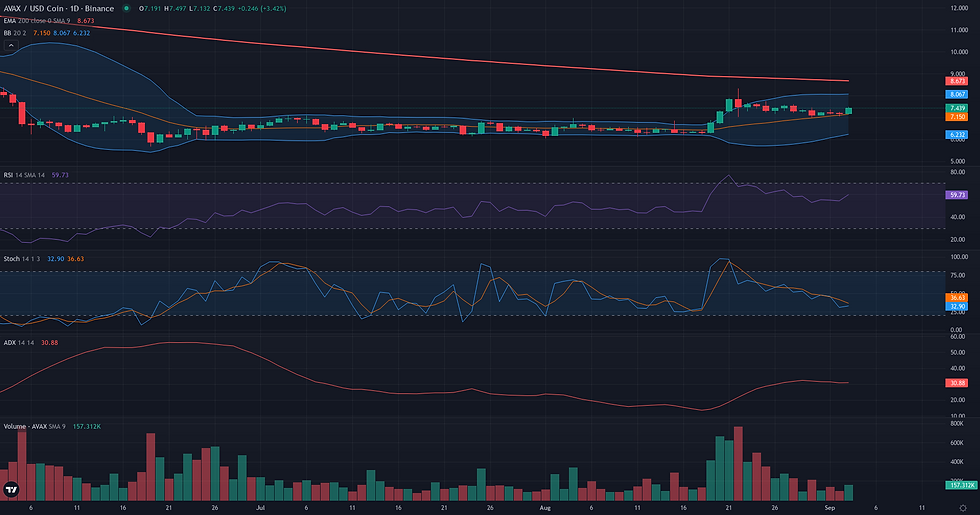Click the 800K volume scale value
Screen dimensions: 980x515
click(x=956, y=423)
